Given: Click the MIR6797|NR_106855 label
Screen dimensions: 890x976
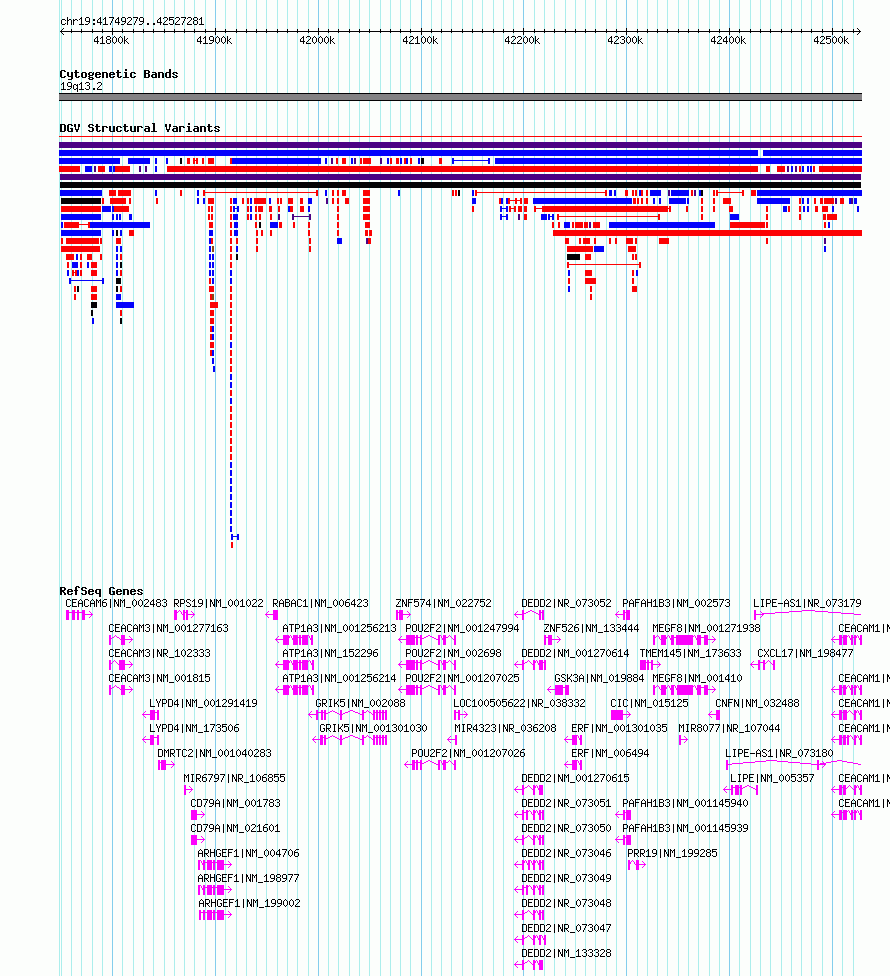Looking at the screenshot, I should point(235,778).
